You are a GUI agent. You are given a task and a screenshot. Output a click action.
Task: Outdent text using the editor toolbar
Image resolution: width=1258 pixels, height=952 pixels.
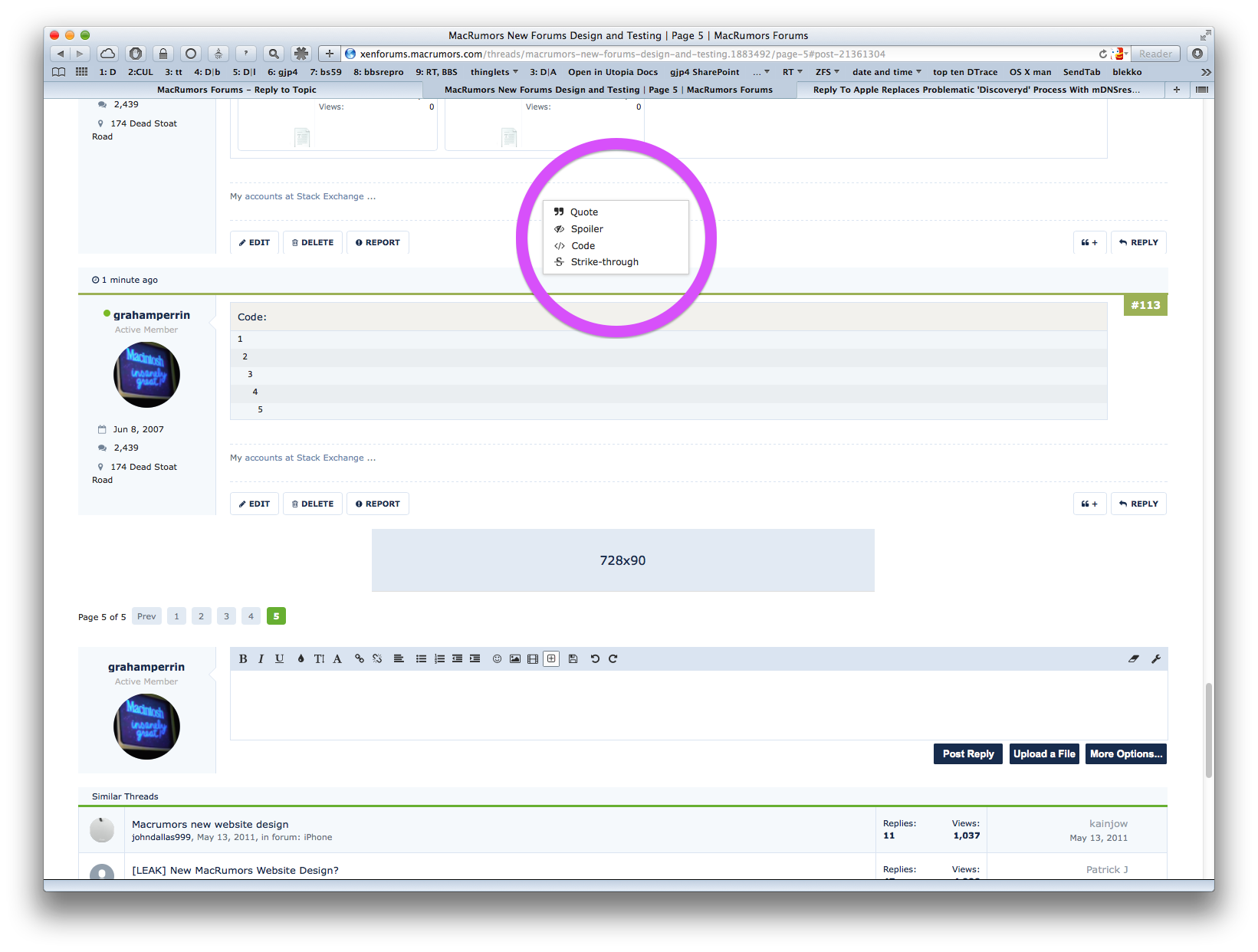tap(457, 658)
